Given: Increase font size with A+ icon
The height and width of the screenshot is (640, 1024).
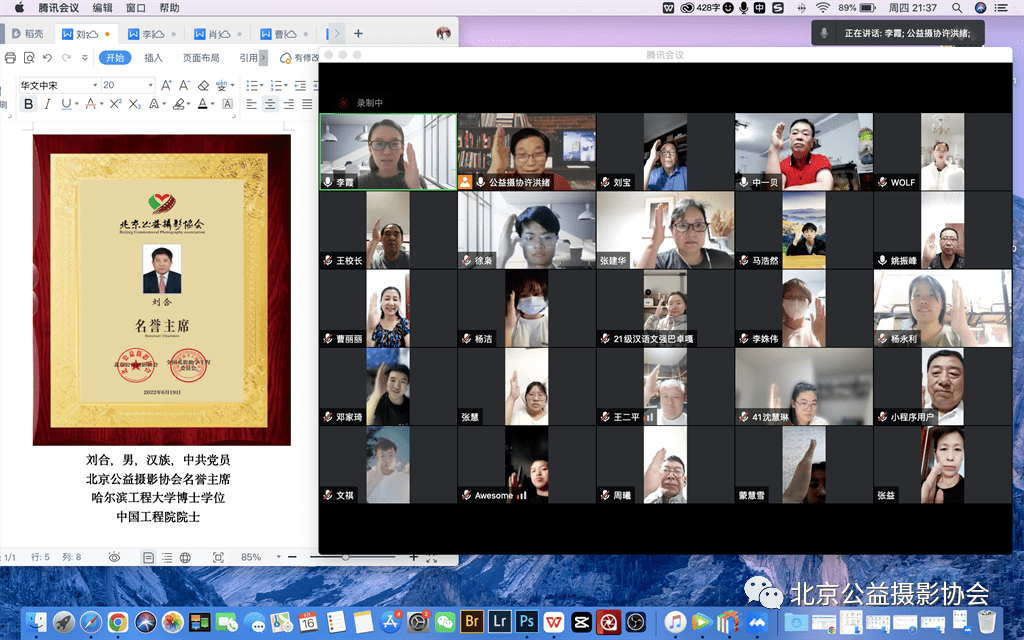Looking at the screenshot, I should 165,86.
